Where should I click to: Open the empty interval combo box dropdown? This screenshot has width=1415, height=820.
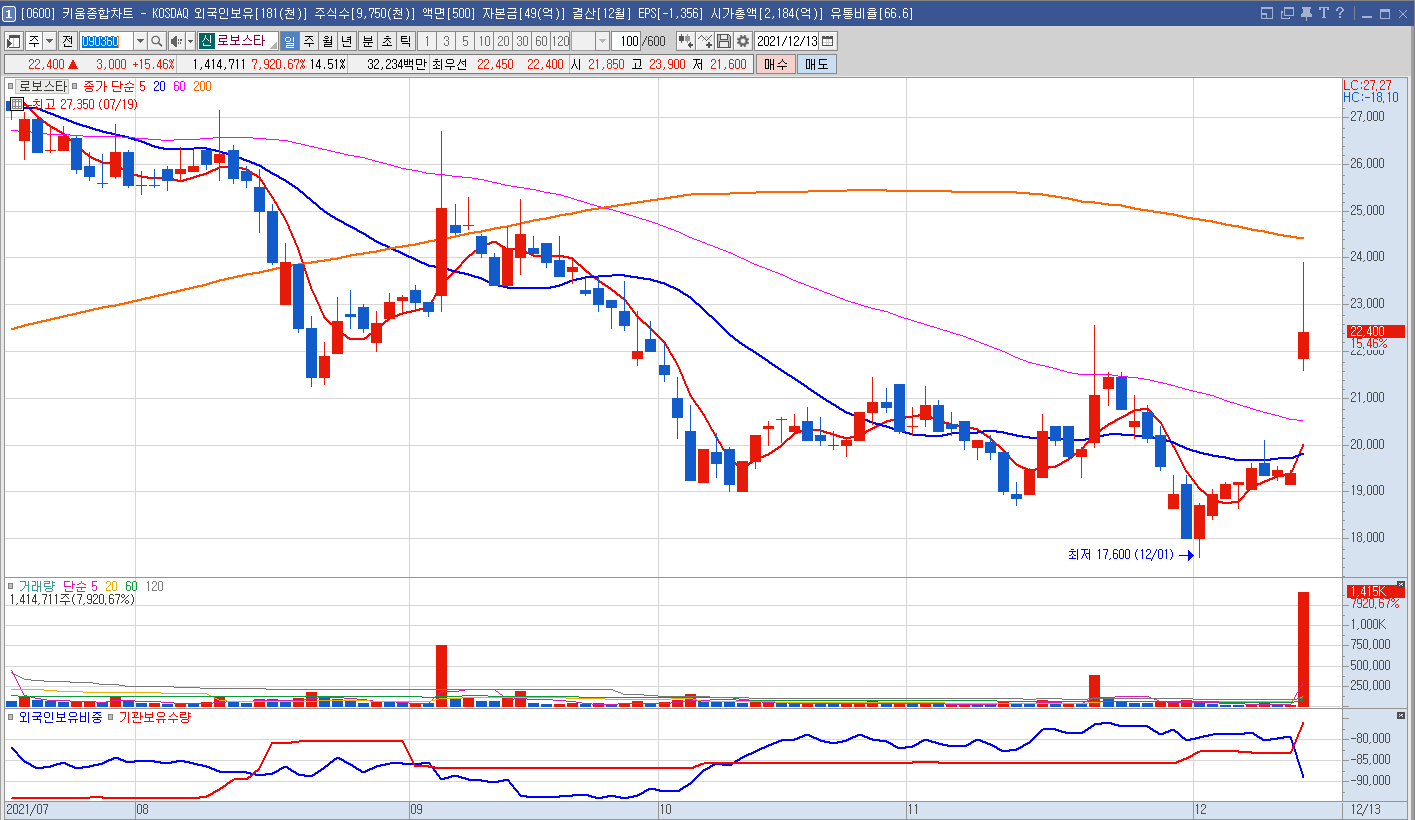click(602, 41)
